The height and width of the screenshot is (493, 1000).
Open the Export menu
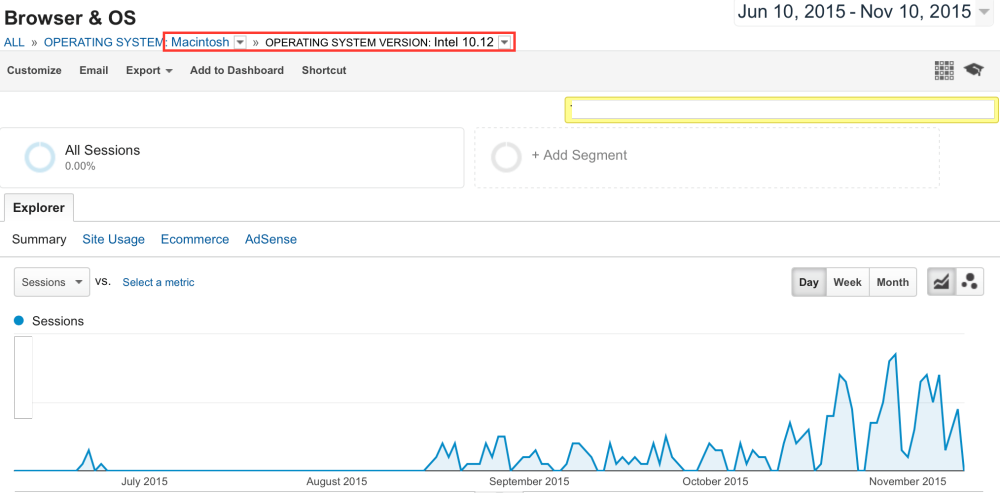(x=149, y=71)
